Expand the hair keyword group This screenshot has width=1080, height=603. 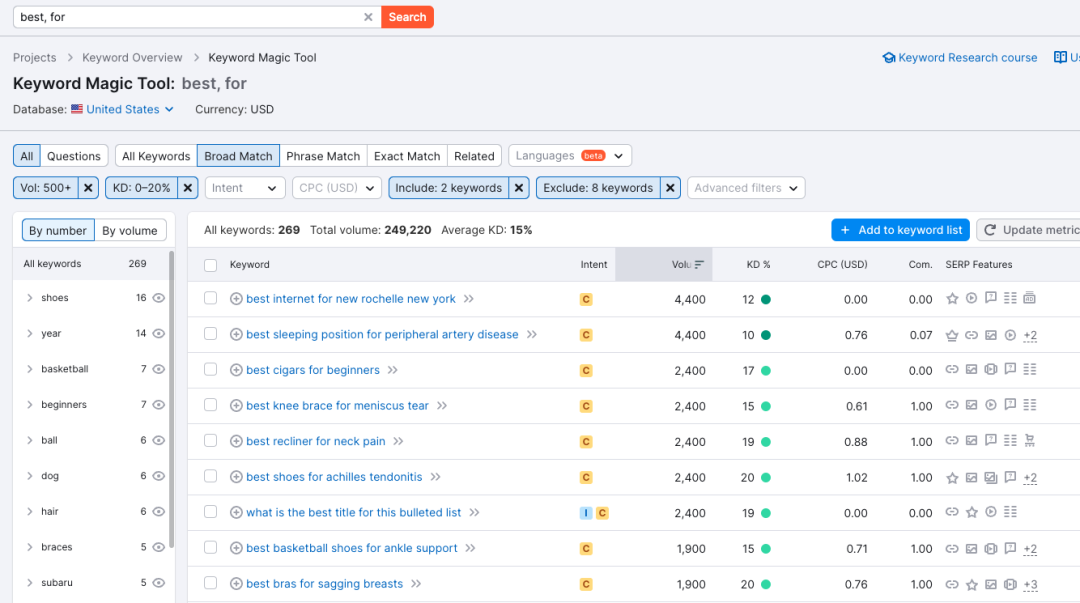[30, 511]
